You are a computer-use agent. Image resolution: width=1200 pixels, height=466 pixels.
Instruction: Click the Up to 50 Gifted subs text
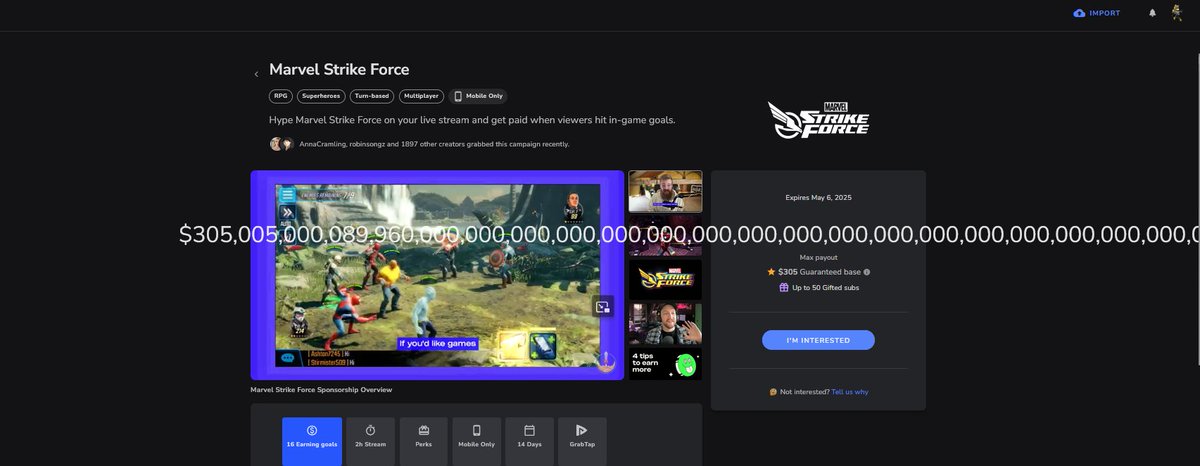click(825, 288)
